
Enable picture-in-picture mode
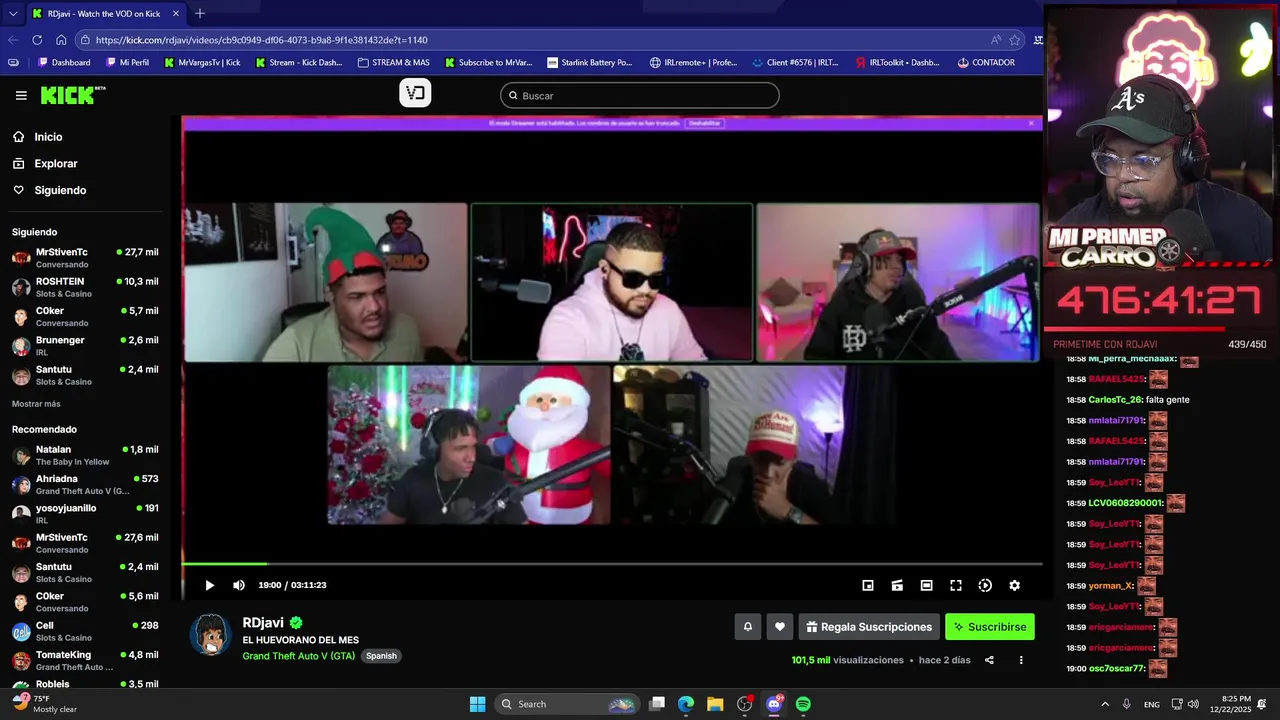tap(868, 585)
